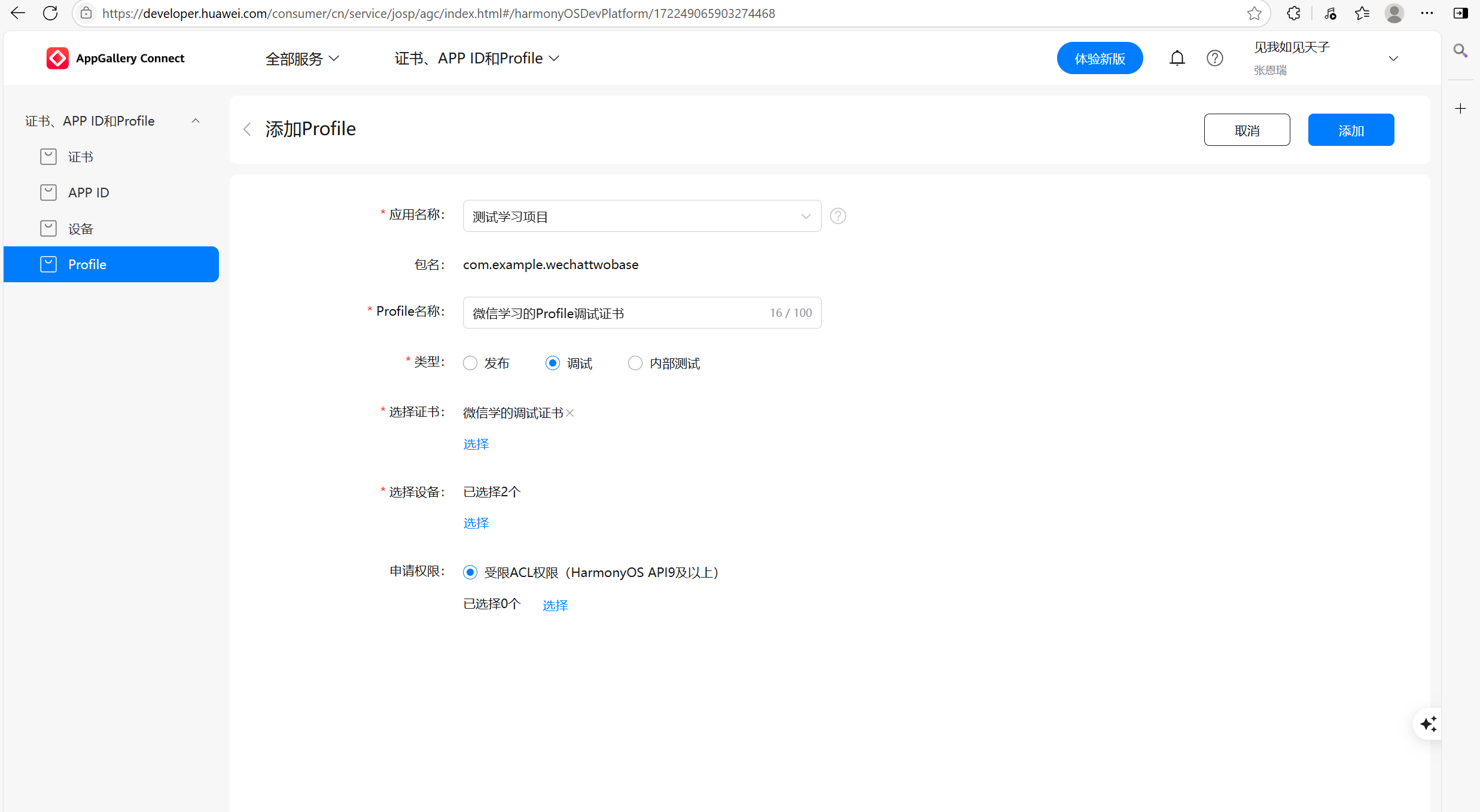Remove the selected certificate 微信学的调试证书
Screen dimensions: 1480x812
(x=570, y=413)
